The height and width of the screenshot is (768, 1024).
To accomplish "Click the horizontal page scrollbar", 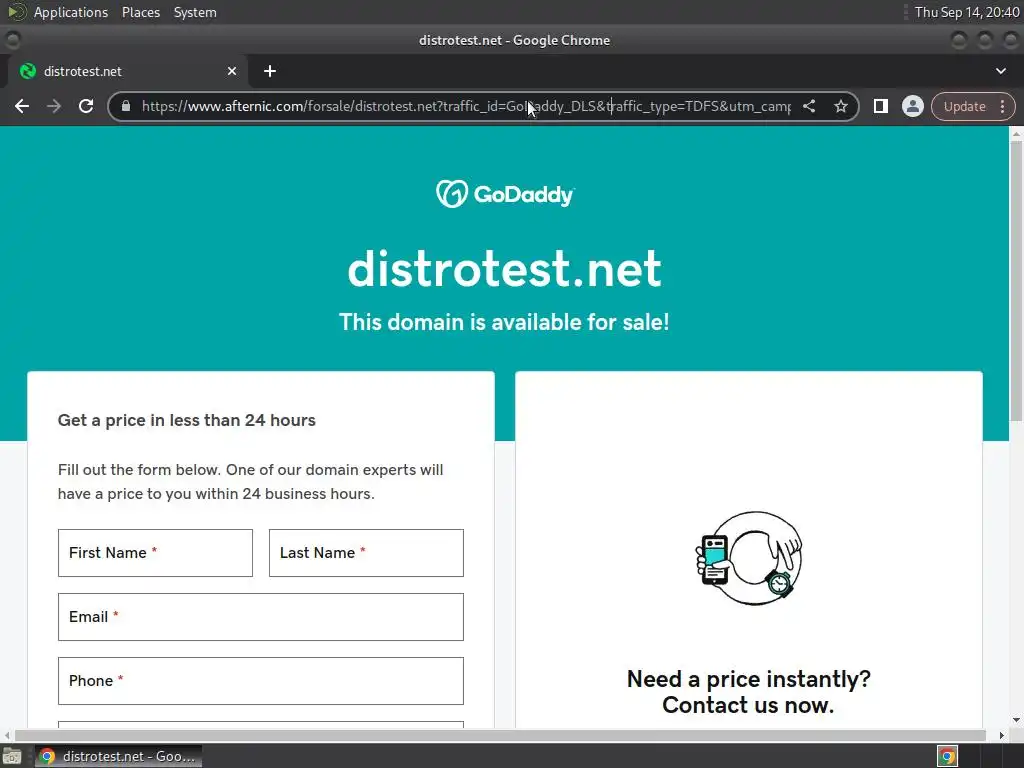I will pos(500,735).
